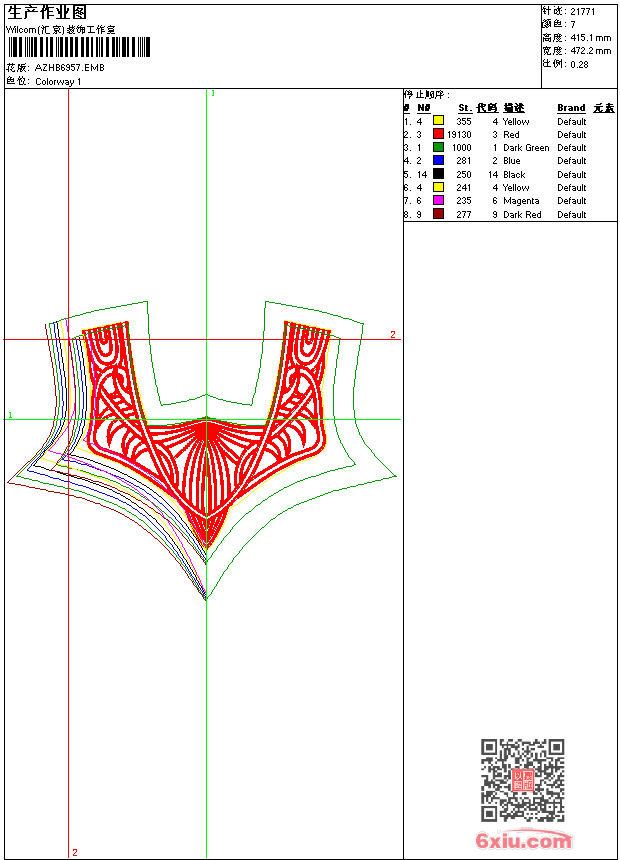Screen dimensions: 620x860
Task: Pick the Blue thread color swatch
Action: coord(438,161)
